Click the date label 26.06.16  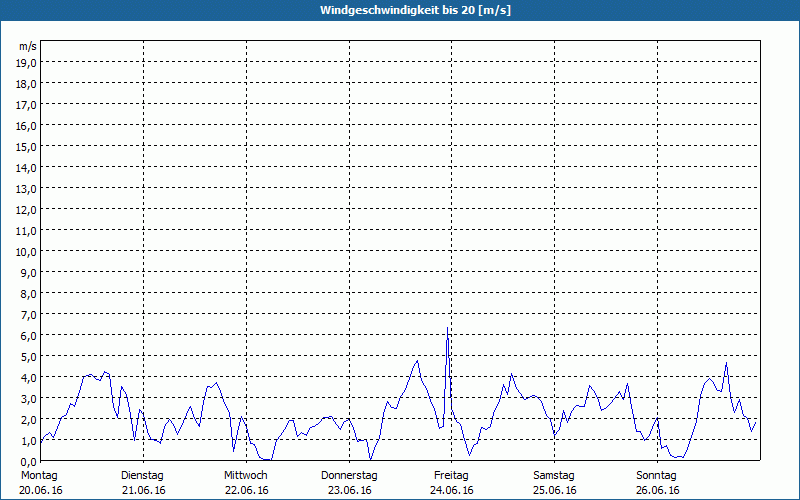click(x=657, y=490)
